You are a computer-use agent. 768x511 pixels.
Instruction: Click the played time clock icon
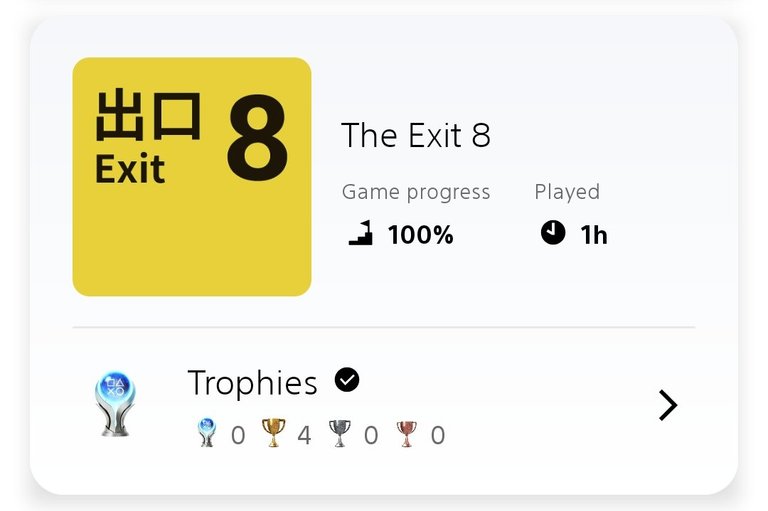pyautogui.click(x=553, y=233)
